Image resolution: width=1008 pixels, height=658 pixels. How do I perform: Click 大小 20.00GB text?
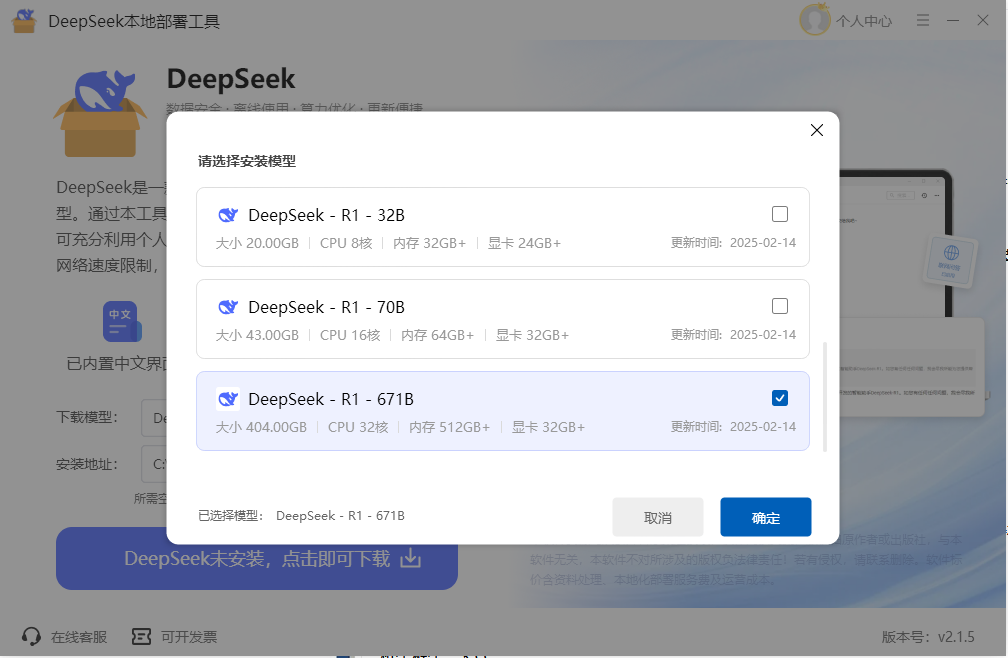(x=257, y=244)
